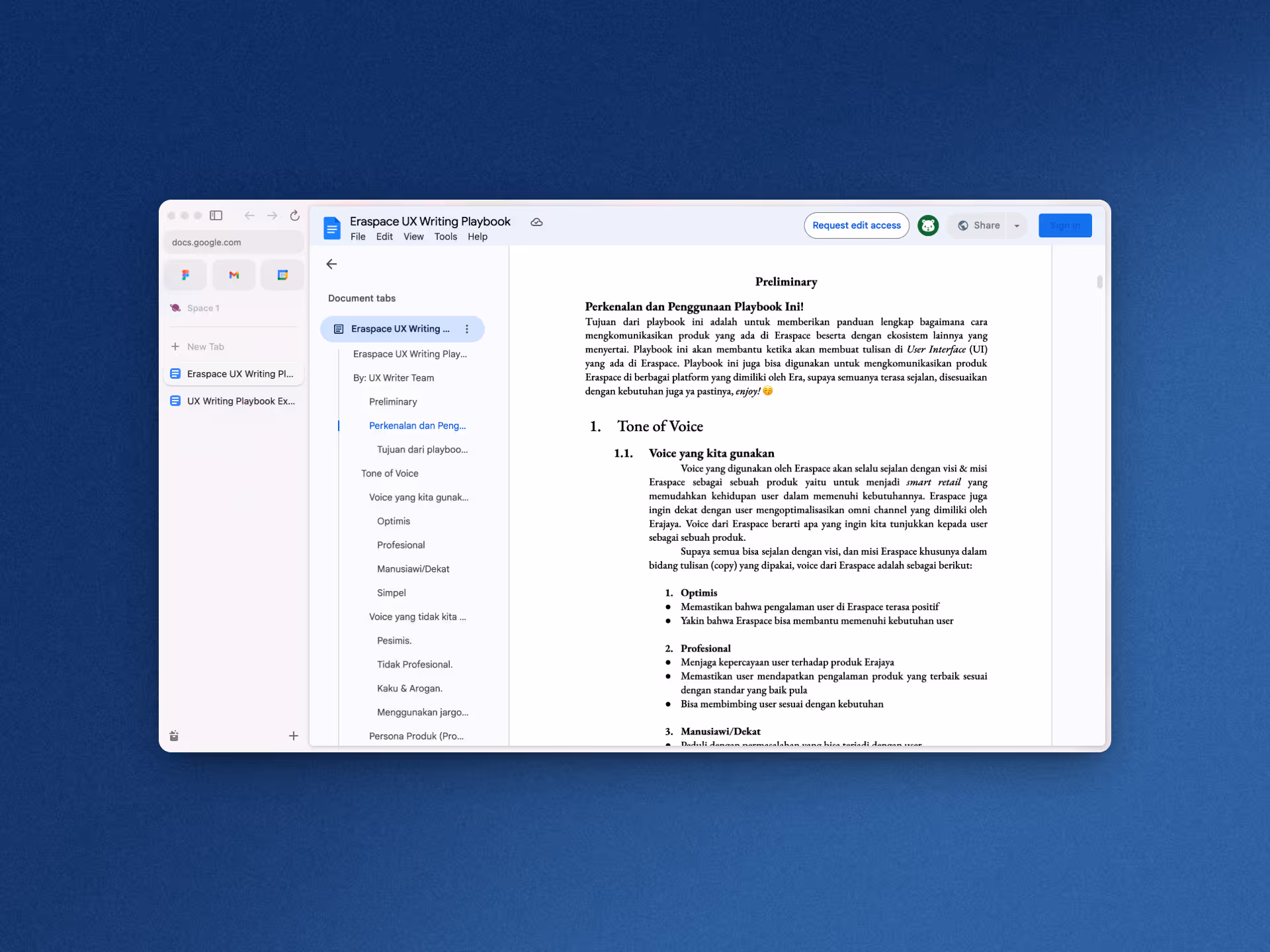Open a New Tab from sidebar
1270x952 pixels.
click(x=233, y=346)
